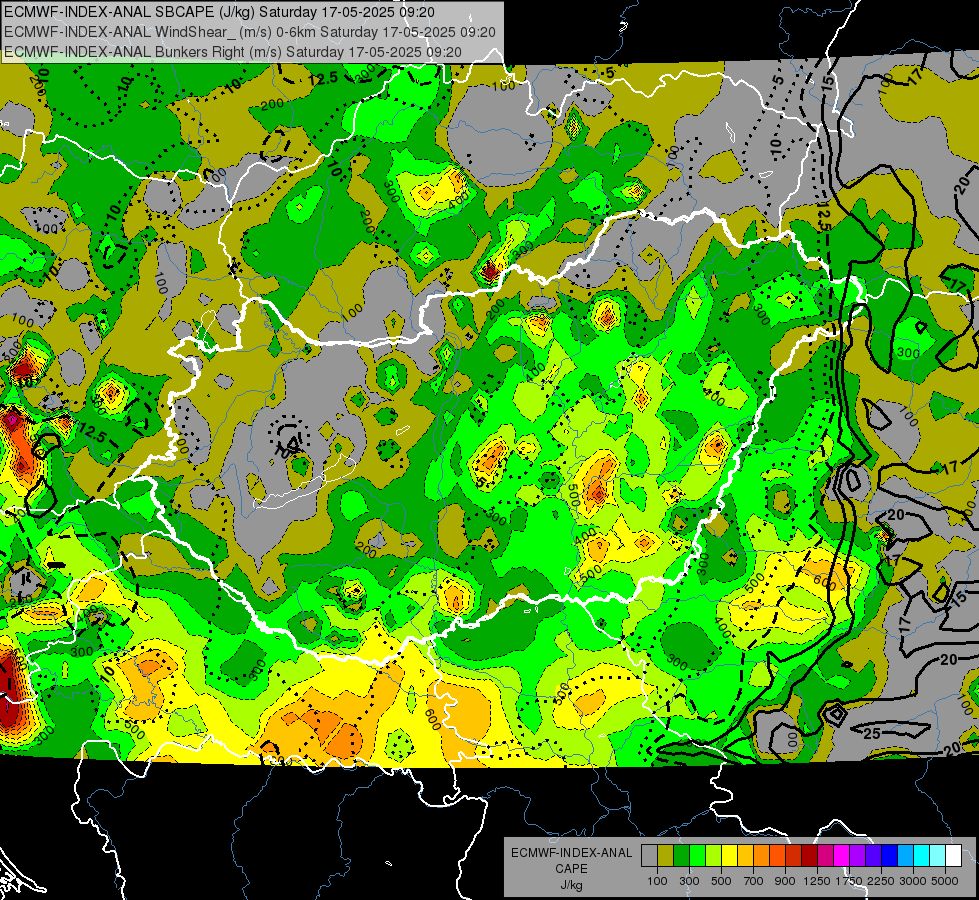Click the 25 contour label on map
The width and height of the screenshot is (979, 900).
tap(872, 733)
